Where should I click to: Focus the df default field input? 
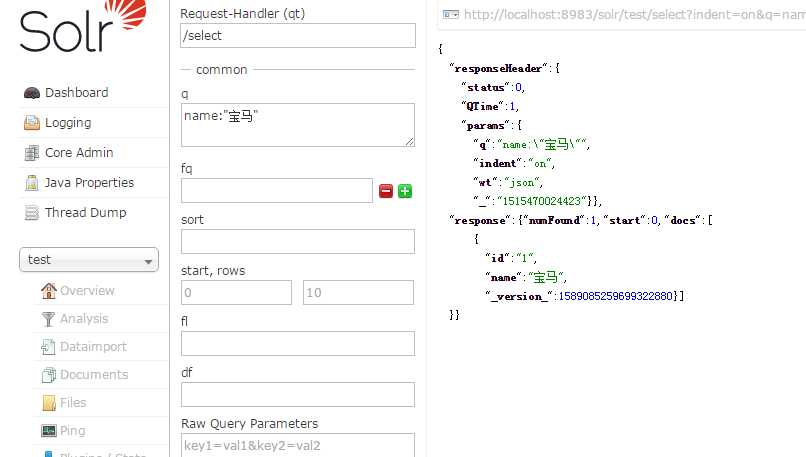click(298, 395)
